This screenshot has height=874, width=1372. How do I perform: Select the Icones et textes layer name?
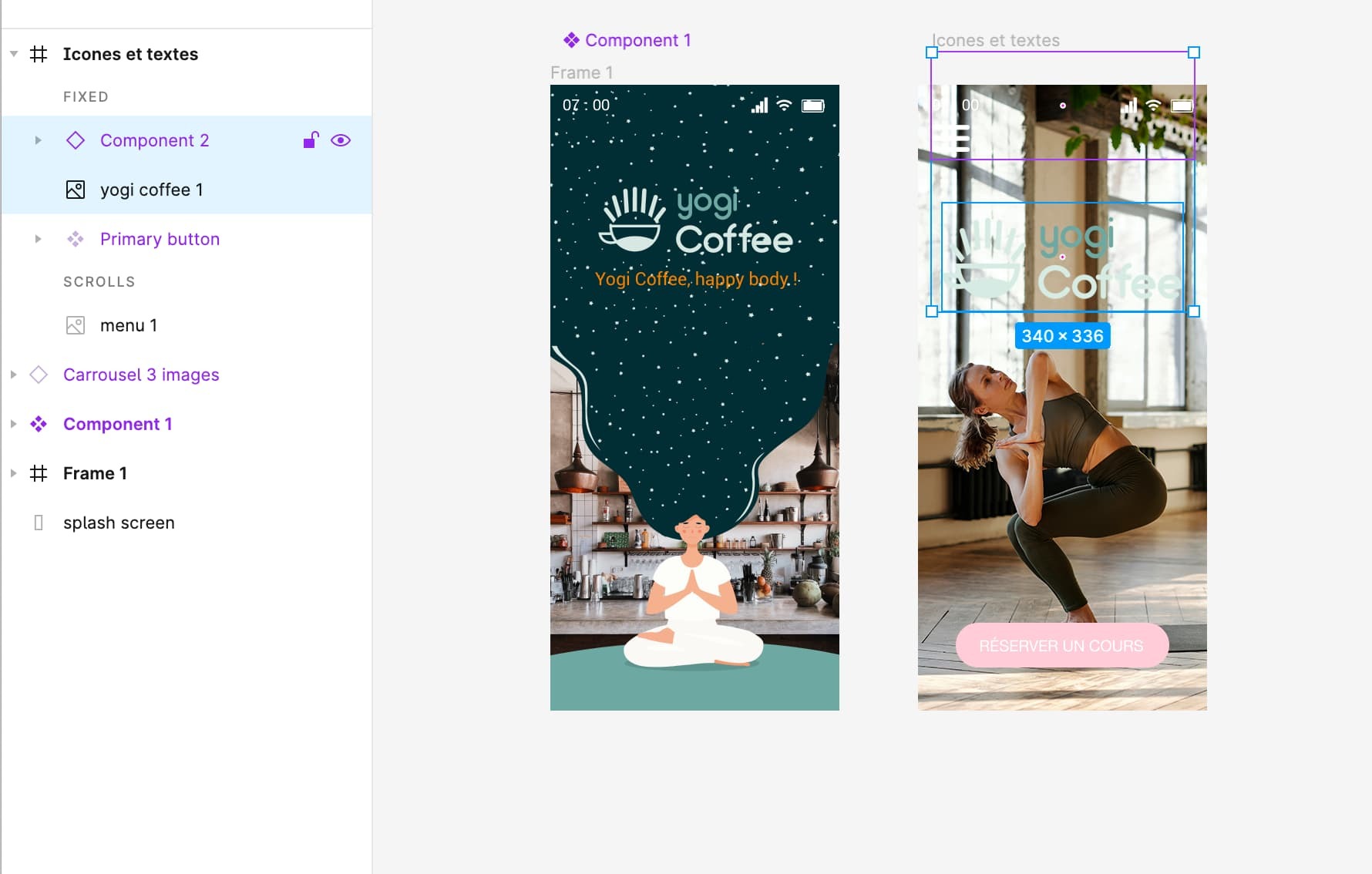coord(130,54)
